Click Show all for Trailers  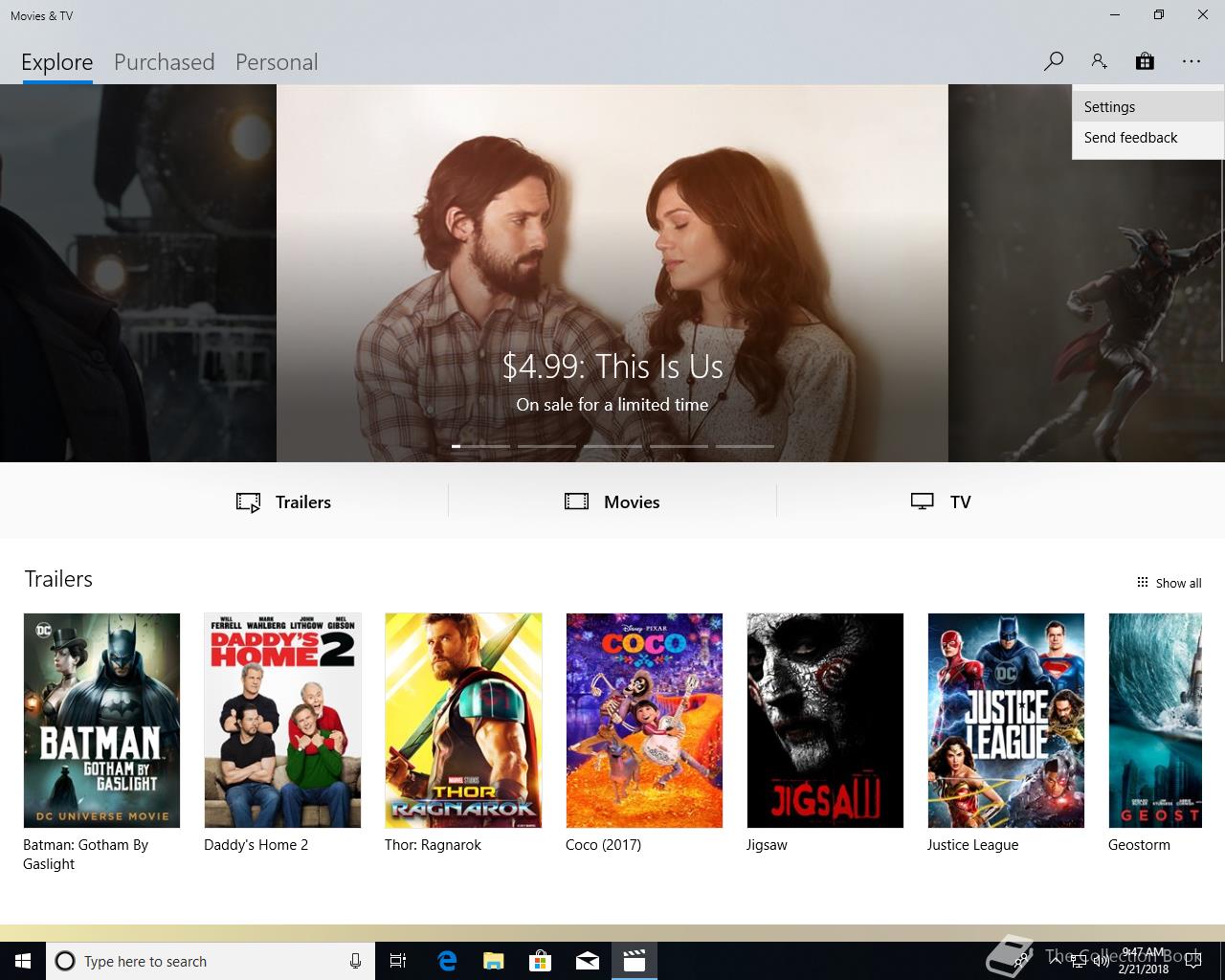point(1169,583)
